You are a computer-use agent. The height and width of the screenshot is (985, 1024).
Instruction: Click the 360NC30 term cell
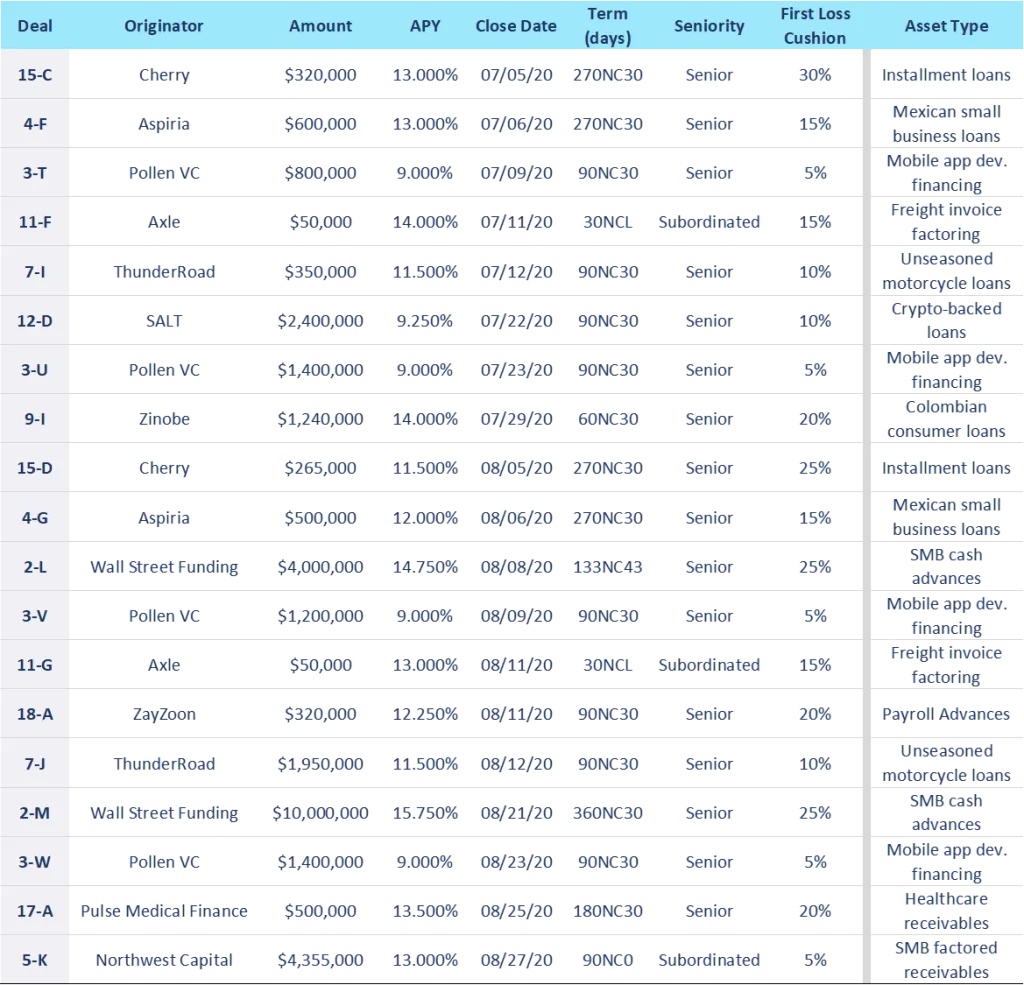(608, 813)
